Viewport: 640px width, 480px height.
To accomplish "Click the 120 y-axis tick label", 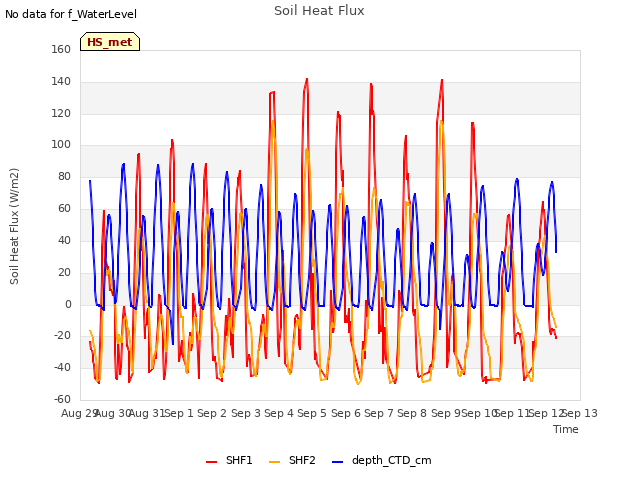I will pos(61,113).
